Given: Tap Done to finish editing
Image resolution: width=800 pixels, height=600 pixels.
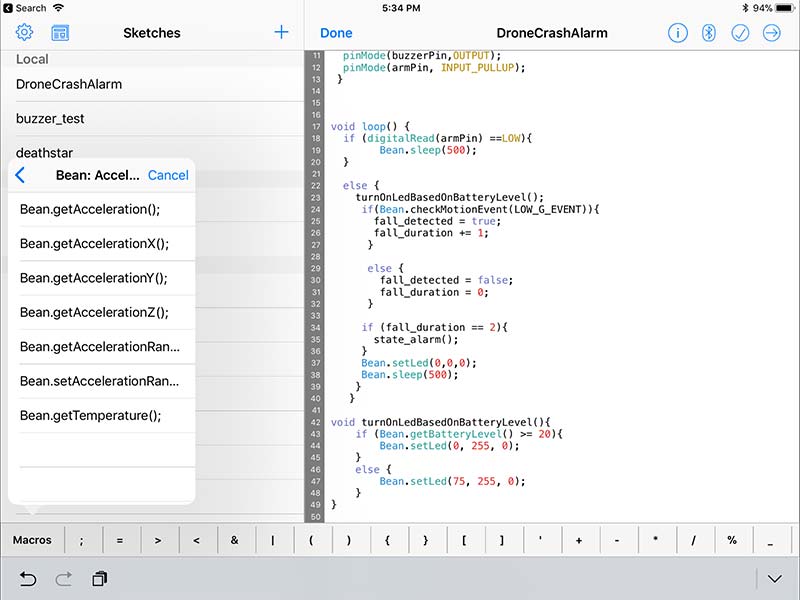Looking at the screenshot, I should coord(336,33).
